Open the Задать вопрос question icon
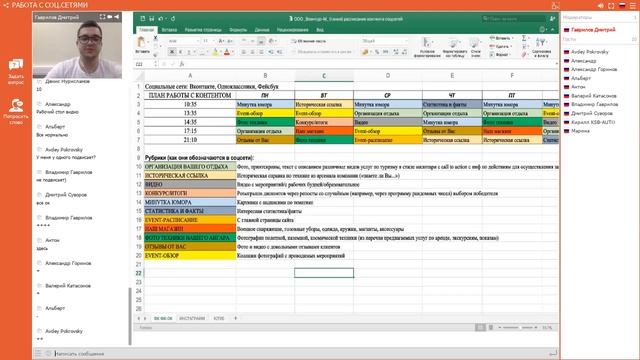Screen dimensions: 640x360 pos(16,65)
